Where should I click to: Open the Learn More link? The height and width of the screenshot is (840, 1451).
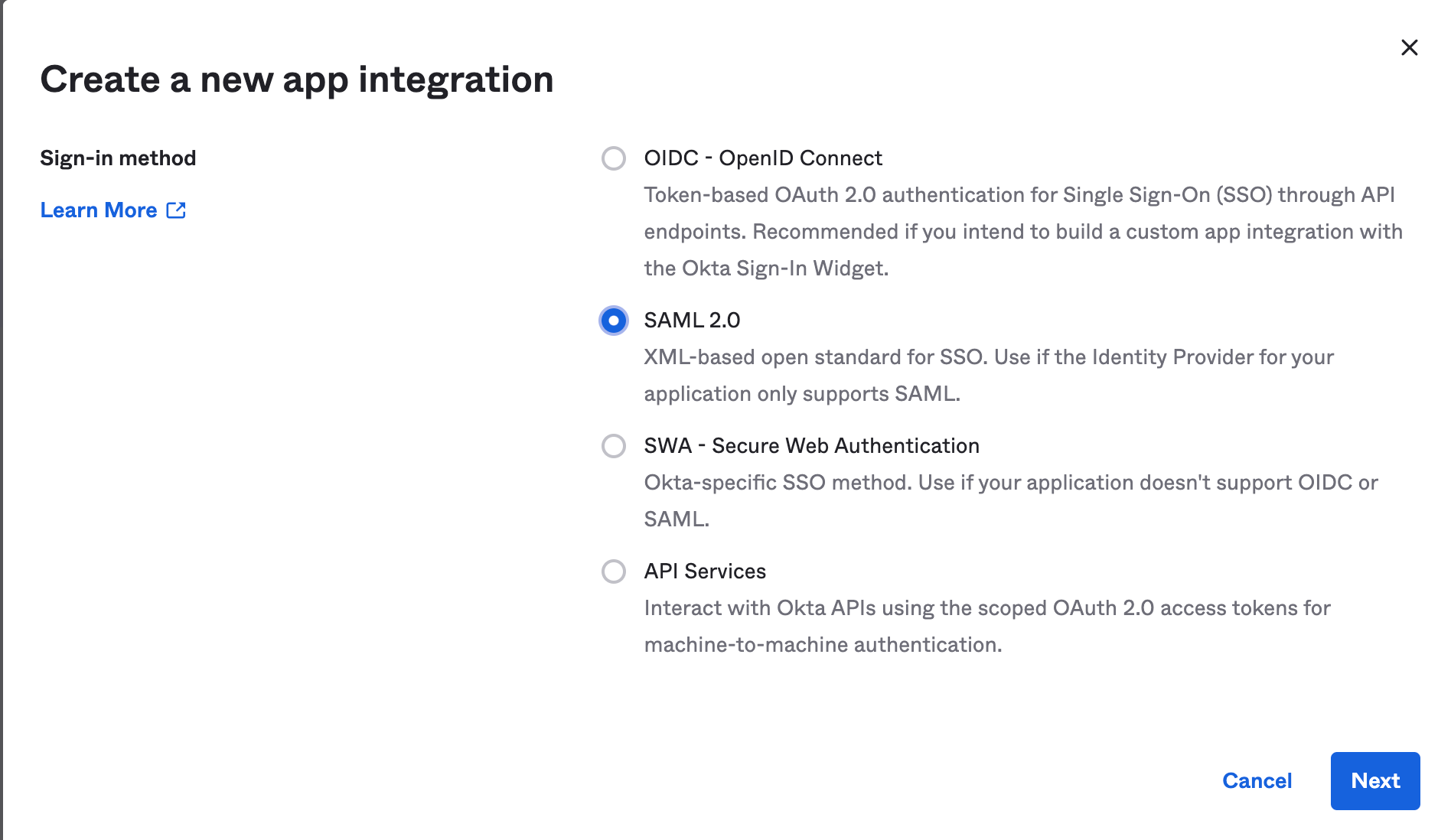click(x=99, y=210)
